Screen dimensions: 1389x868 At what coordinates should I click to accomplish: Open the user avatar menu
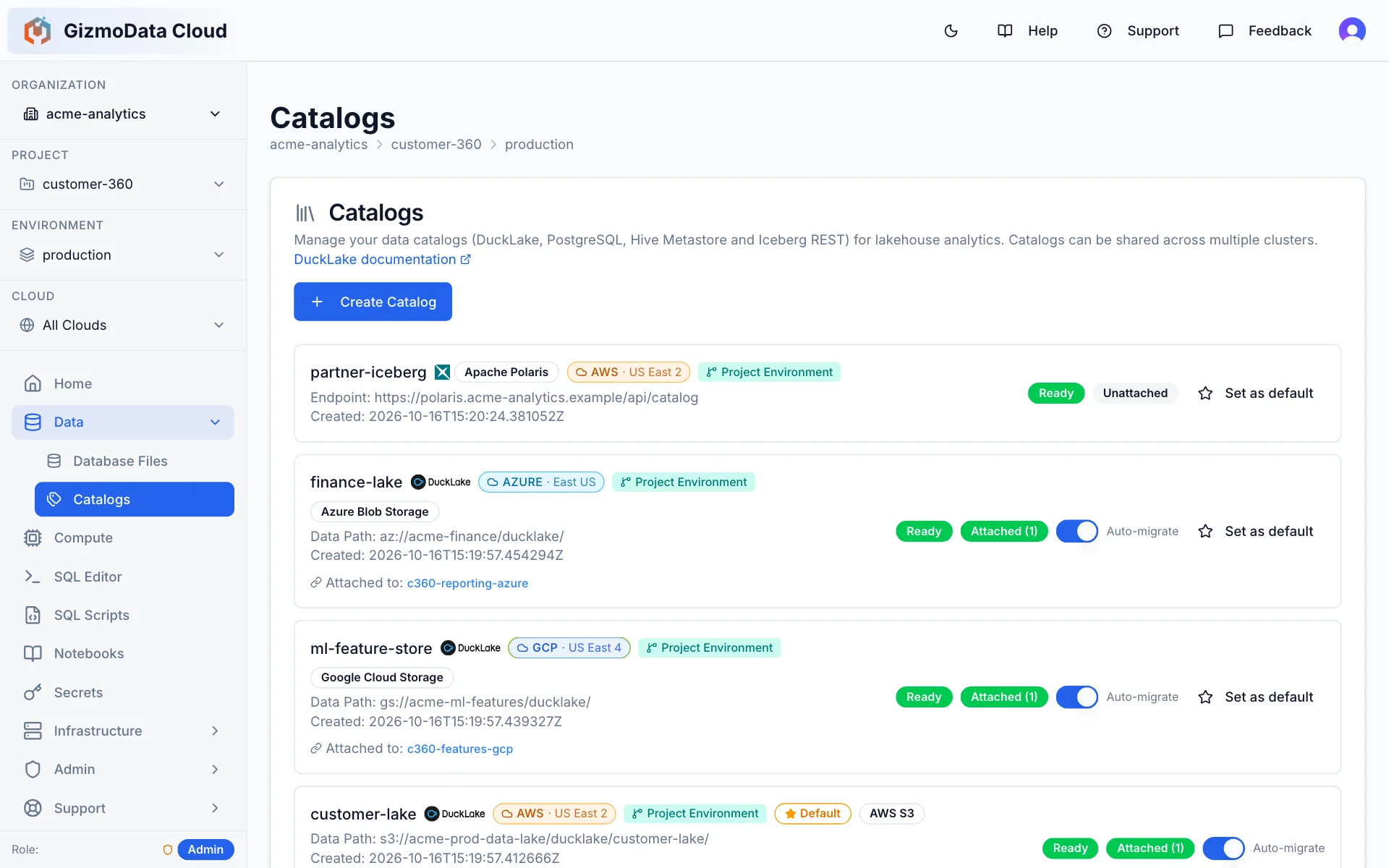(x=1351, y=30)
